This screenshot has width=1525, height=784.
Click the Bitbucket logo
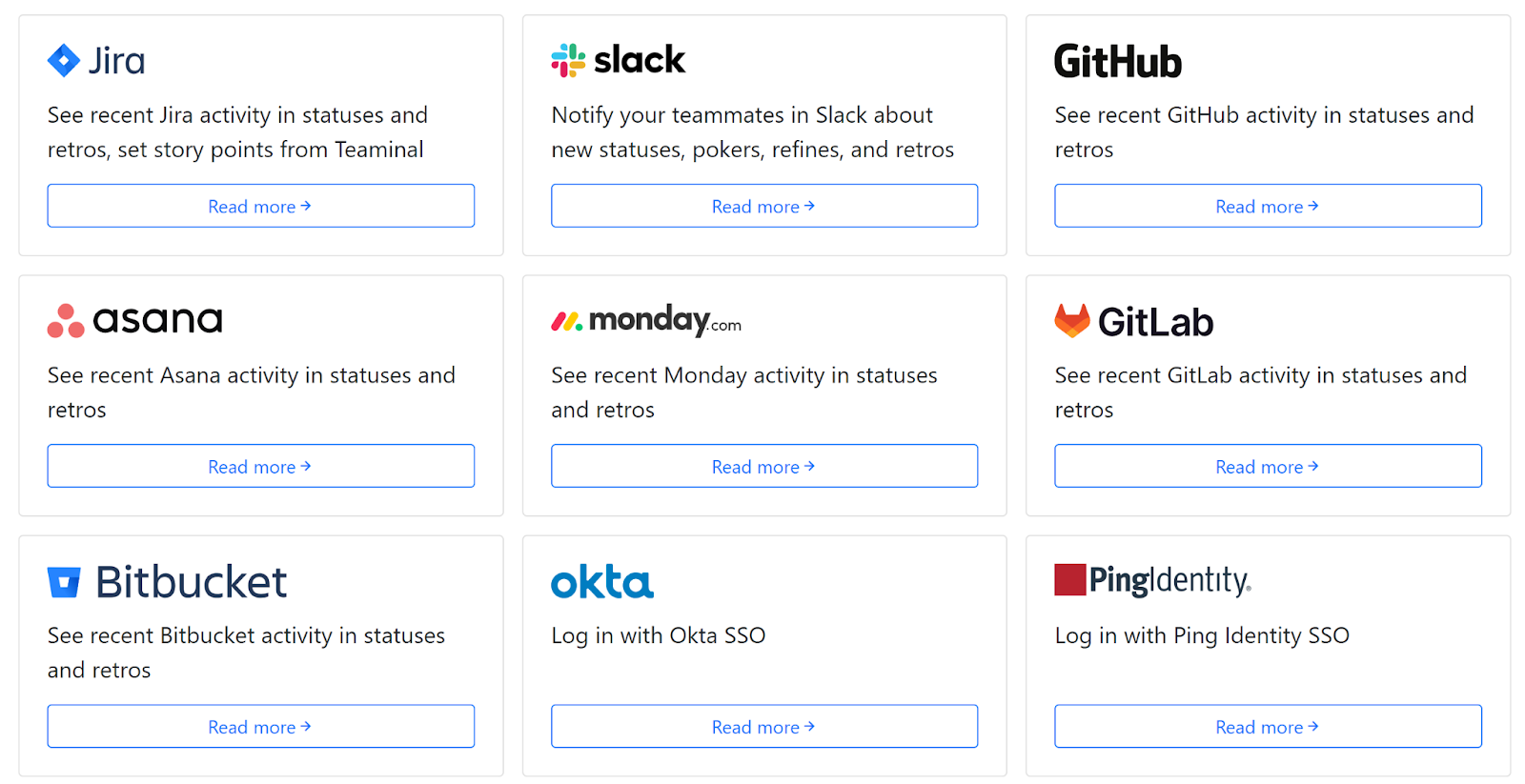(x=167, y=582)
